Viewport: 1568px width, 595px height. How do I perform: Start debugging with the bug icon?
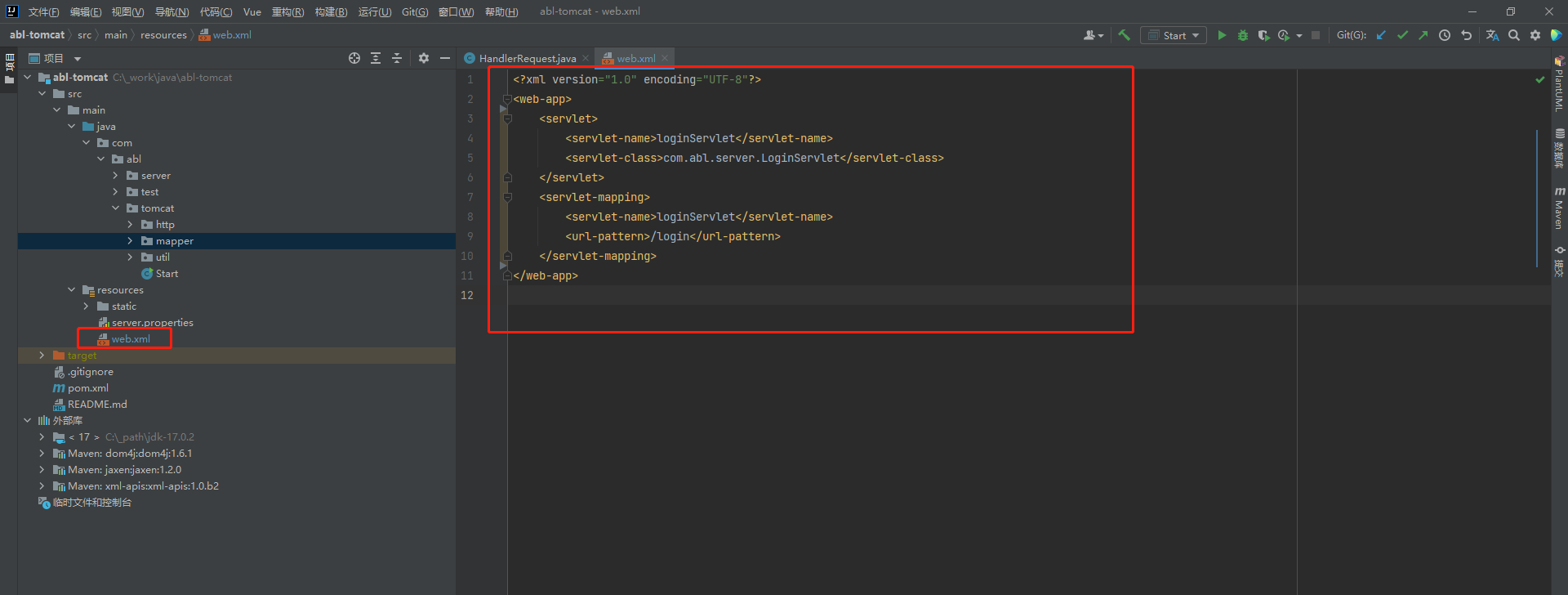(x=1243, y=35)
